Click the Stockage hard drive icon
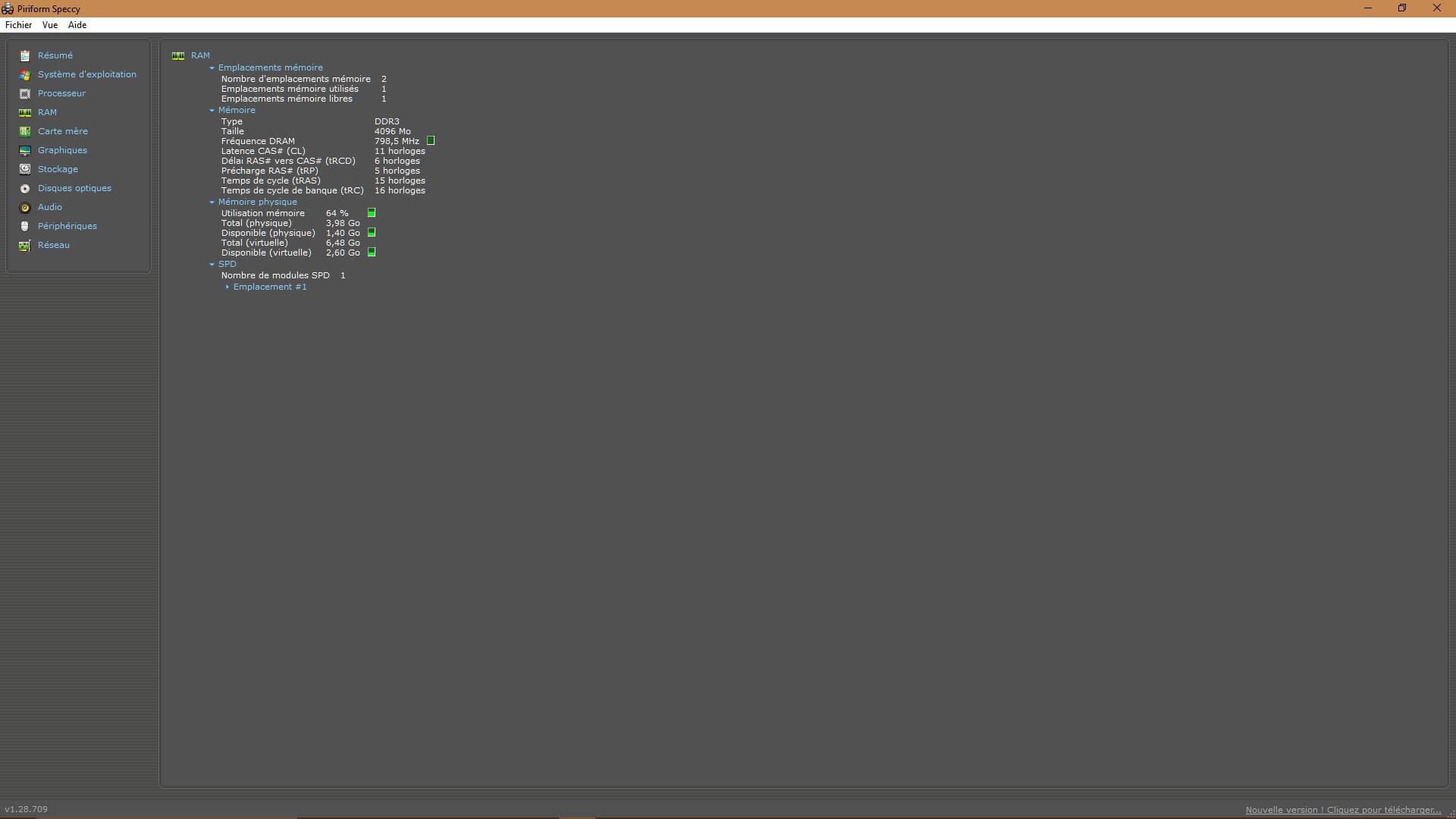The width and height of the screenshot is (1456, 819). coord(25,169)
